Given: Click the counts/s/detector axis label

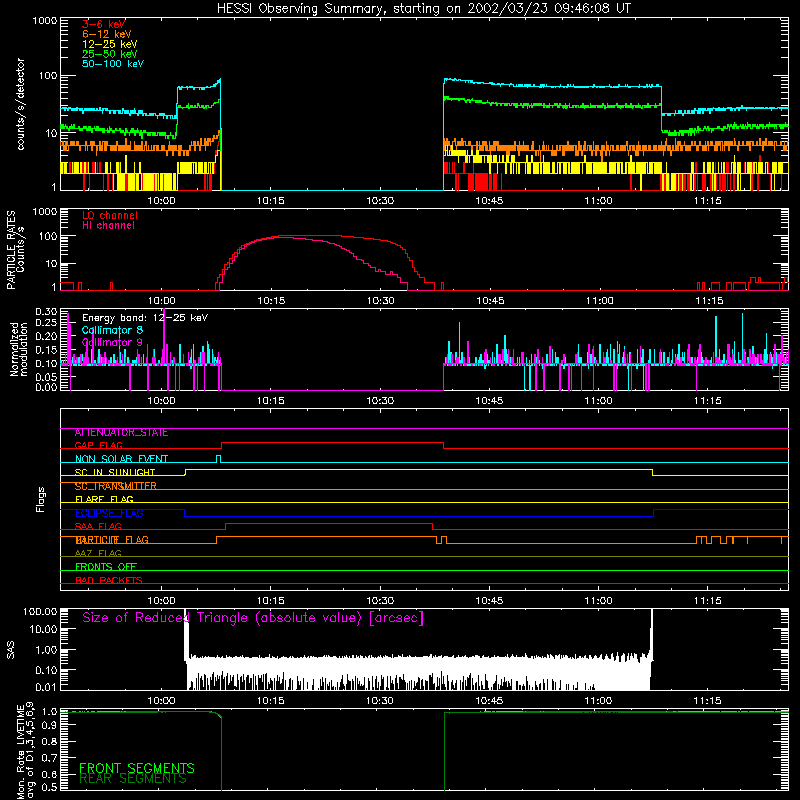Looking at the screenshot, I should pos(21,104).
